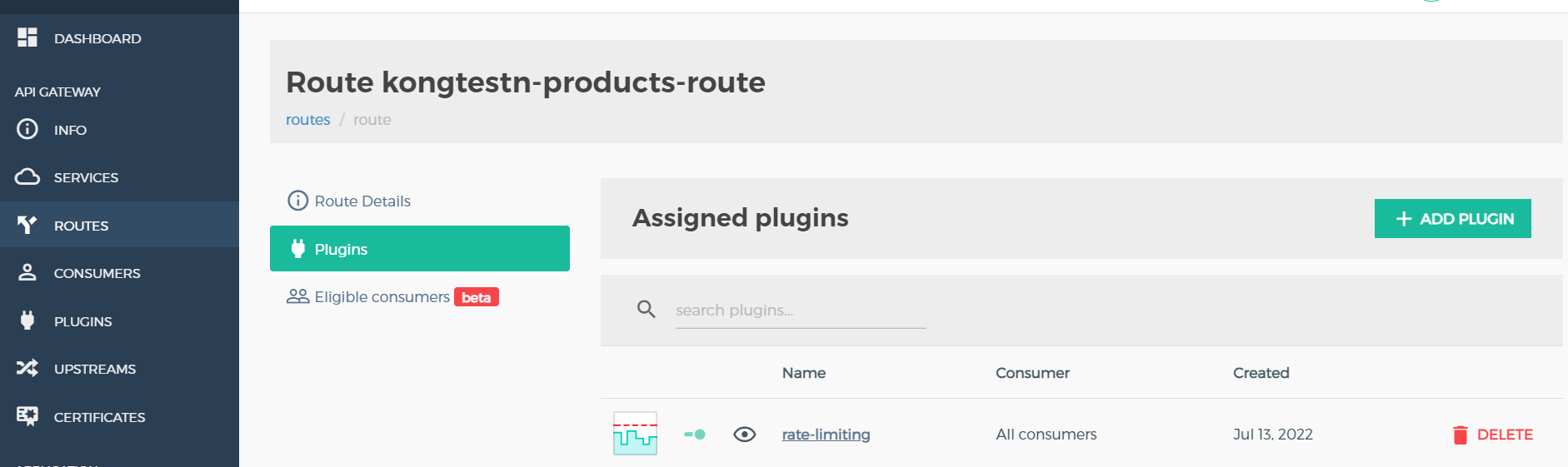
Task: Open the Routes menu item in sidebar
Action: pyautogui.click(x=81, y=225)
